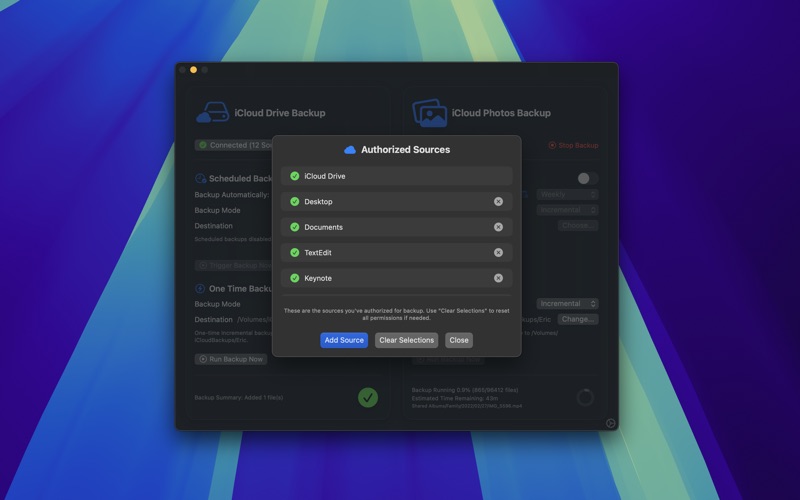
Task: Click Run Backup Now in Drive panel
Action: [x=231, y=359]
